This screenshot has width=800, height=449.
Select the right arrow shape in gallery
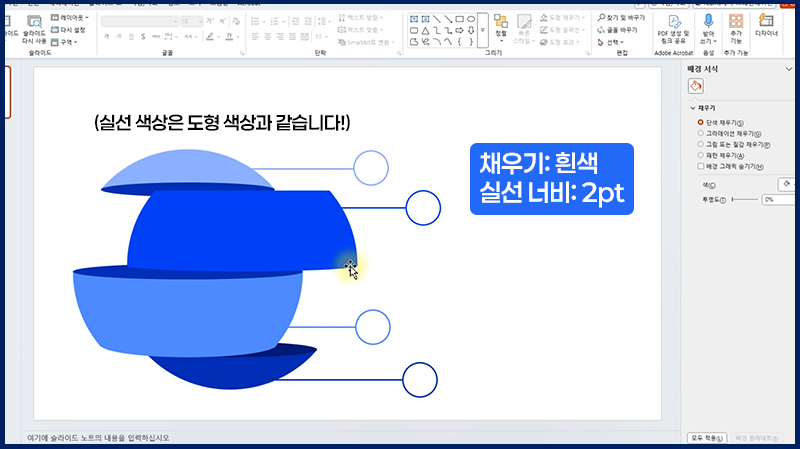click(x=460, y=31)
